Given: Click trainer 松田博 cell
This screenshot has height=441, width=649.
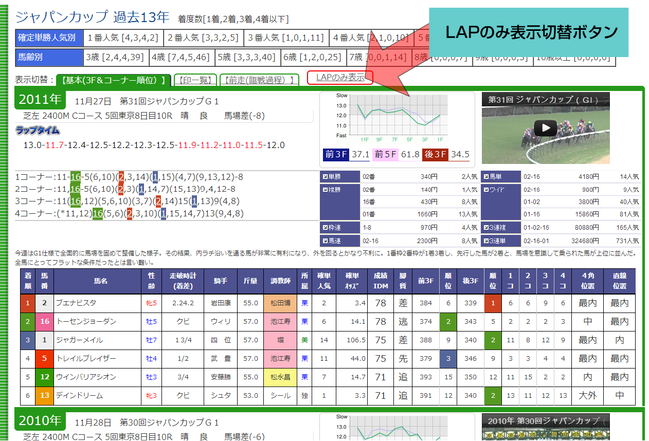Looking at the screenshot, I should (x=280, y=303).
